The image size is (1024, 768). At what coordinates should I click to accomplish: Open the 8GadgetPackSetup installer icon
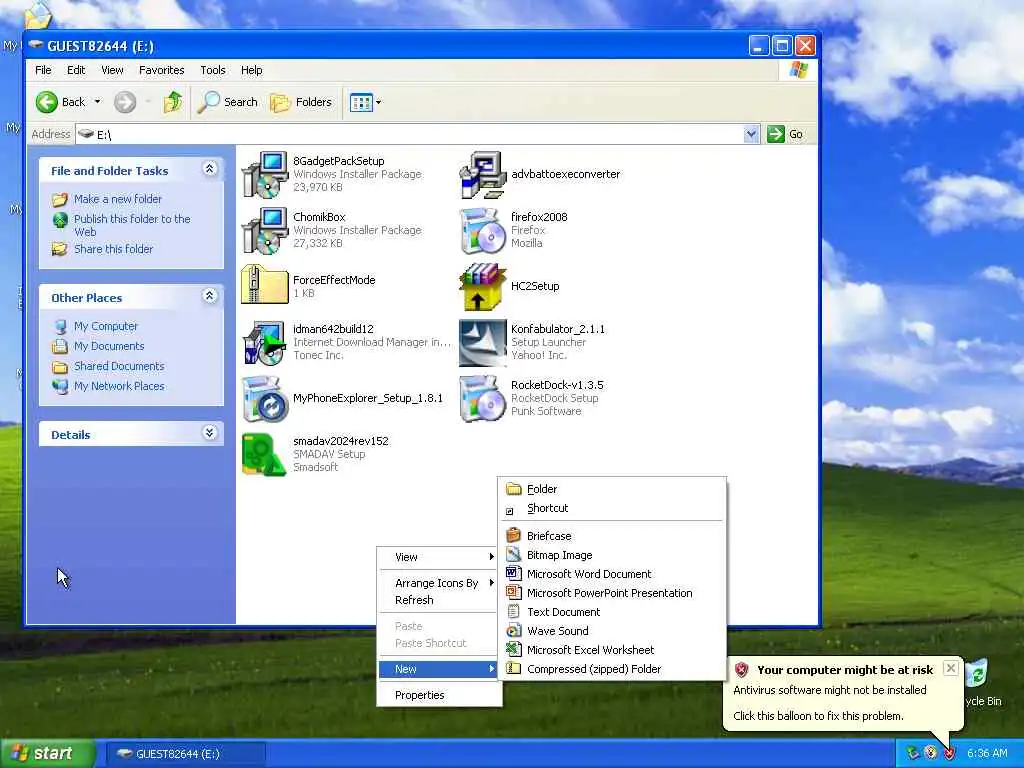(265, 174)
